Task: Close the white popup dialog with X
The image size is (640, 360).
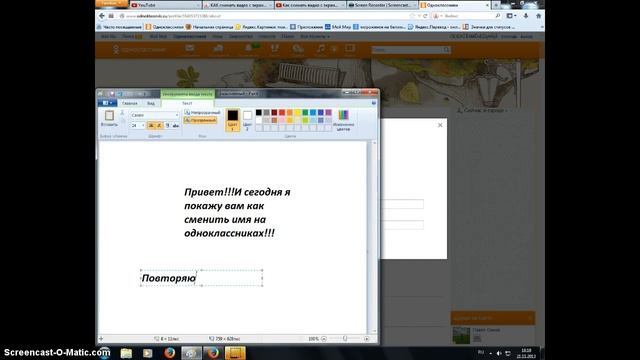Action: click(440, 125)
